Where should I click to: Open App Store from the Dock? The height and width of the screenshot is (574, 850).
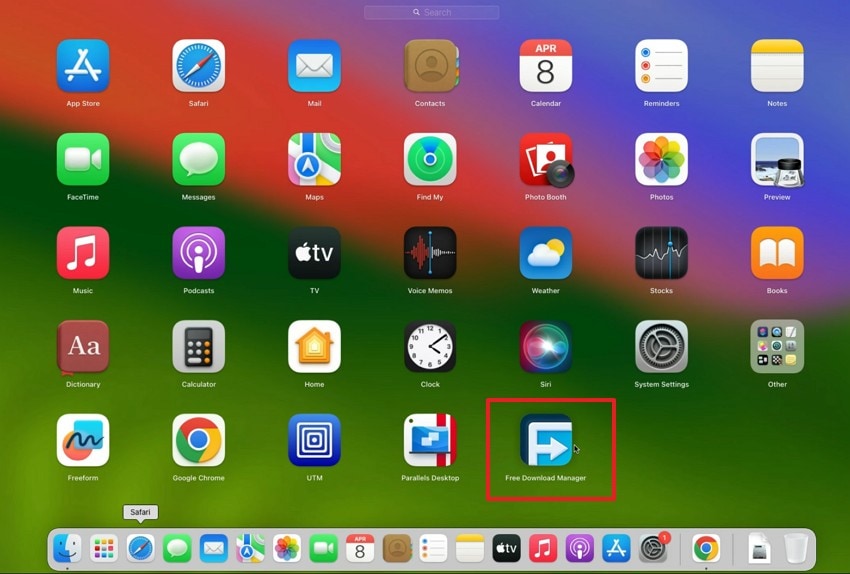[616, 549]
